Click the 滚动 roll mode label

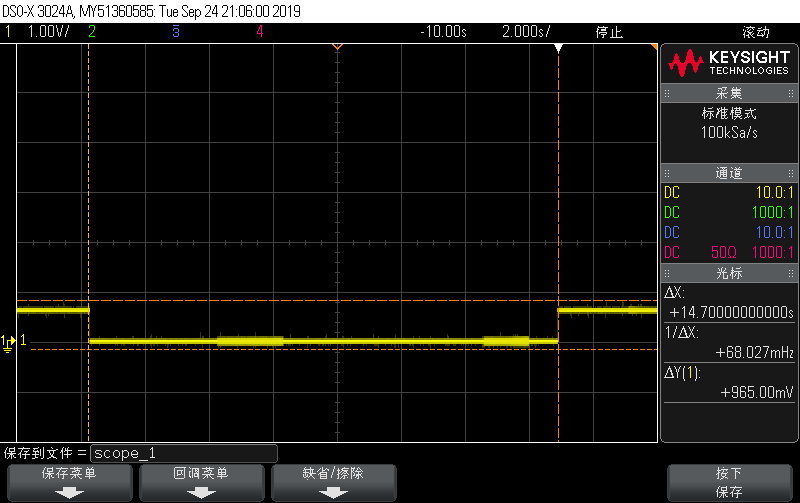tap(756, 32)
